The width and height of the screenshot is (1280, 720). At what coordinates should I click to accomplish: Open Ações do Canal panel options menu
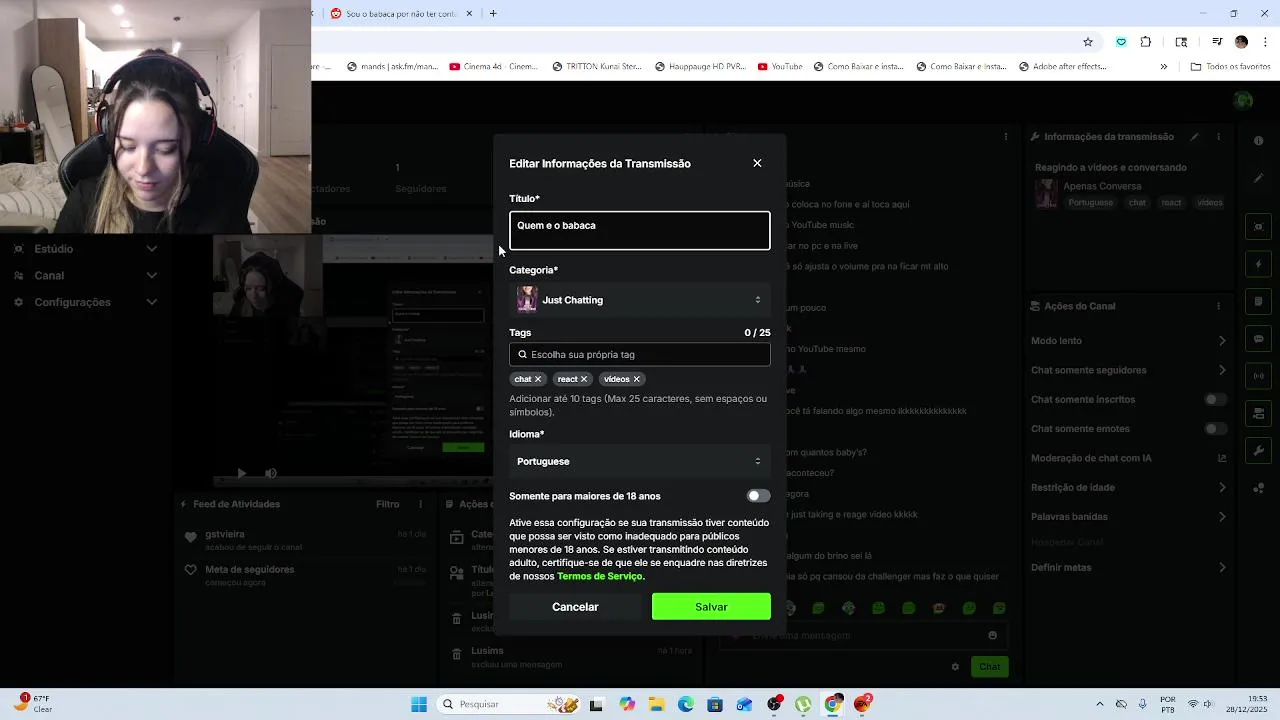click(1218, 306)
